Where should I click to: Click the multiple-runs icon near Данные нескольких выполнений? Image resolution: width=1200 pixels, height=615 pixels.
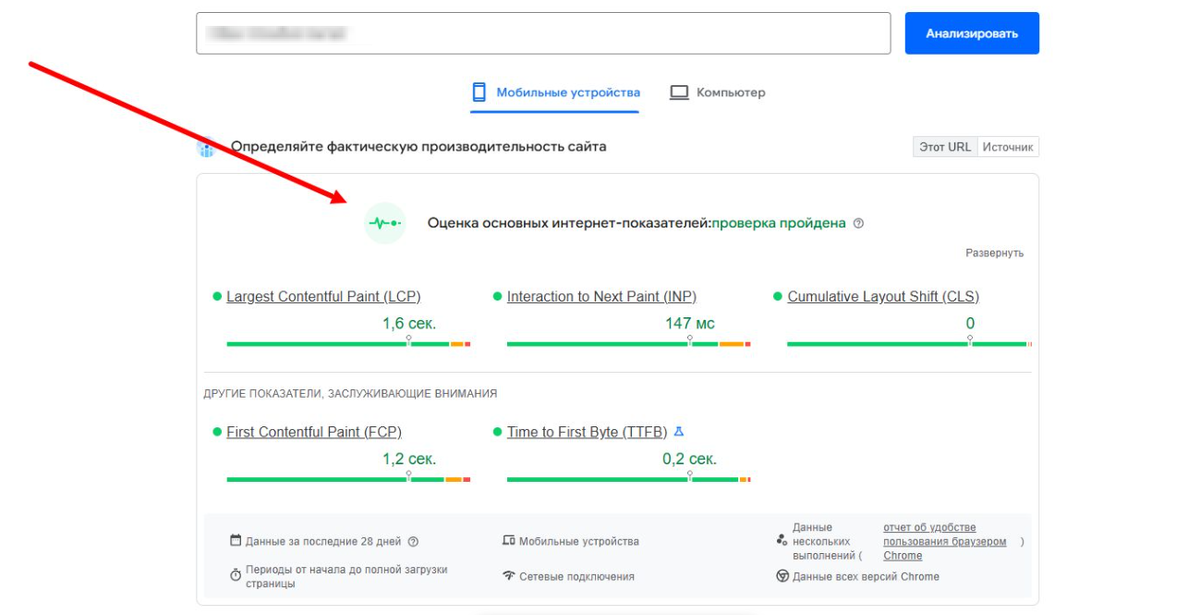click(x=783, y=540)
